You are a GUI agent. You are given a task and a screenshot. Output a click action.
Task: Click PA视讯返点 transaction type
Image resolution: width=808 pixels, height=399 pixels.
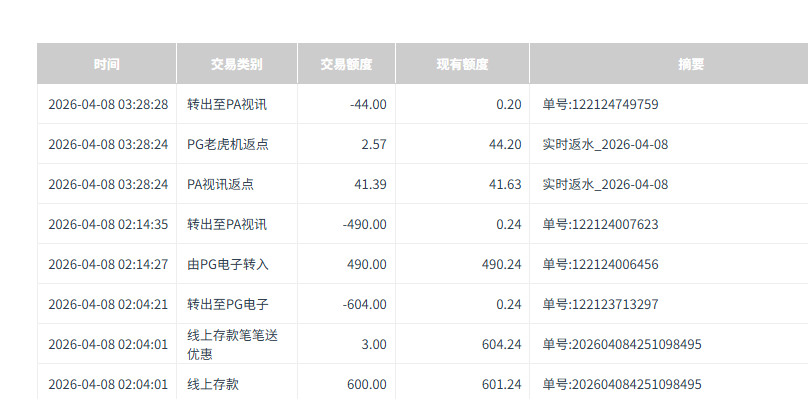click(221, 185)
